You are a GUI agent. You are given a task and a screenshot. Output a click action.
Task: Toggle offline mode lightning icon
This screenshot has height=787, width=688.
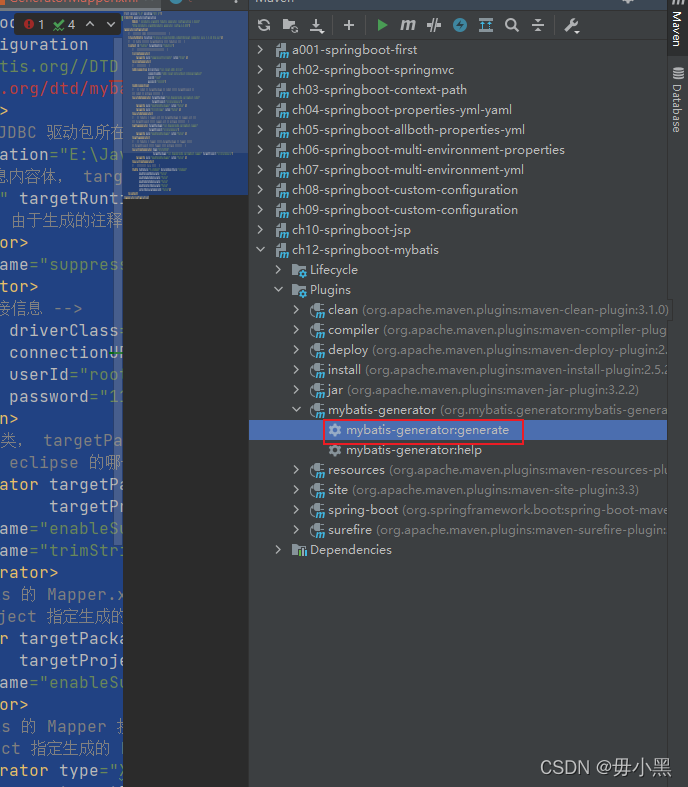click(x=460, y=25)
